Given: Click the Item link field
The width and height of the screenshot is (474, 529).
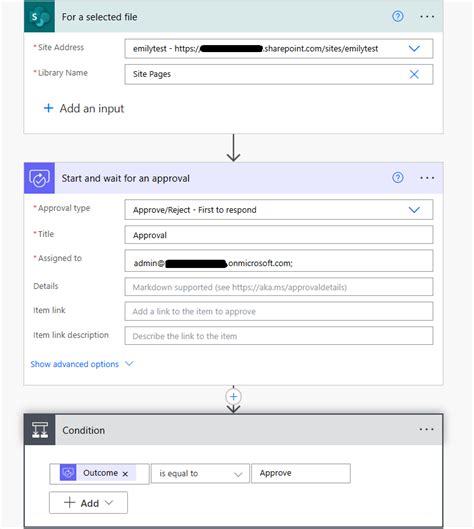Looking at the screenshot, I should pyautogui.click(x=279, y=311).
